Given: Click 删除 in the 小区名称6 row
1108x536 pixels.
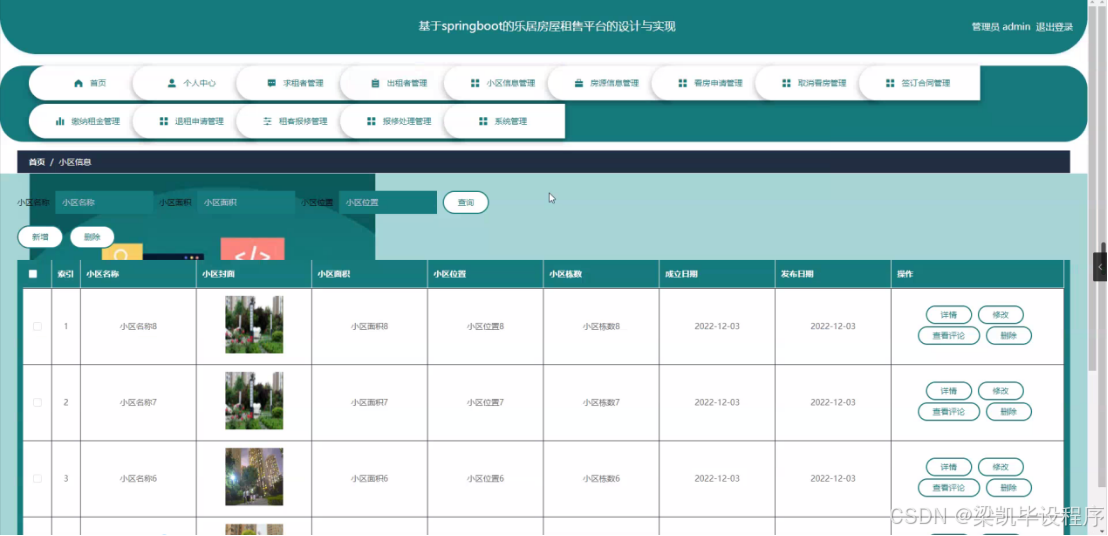Looking at the screenshot, I should (1008, 488).
